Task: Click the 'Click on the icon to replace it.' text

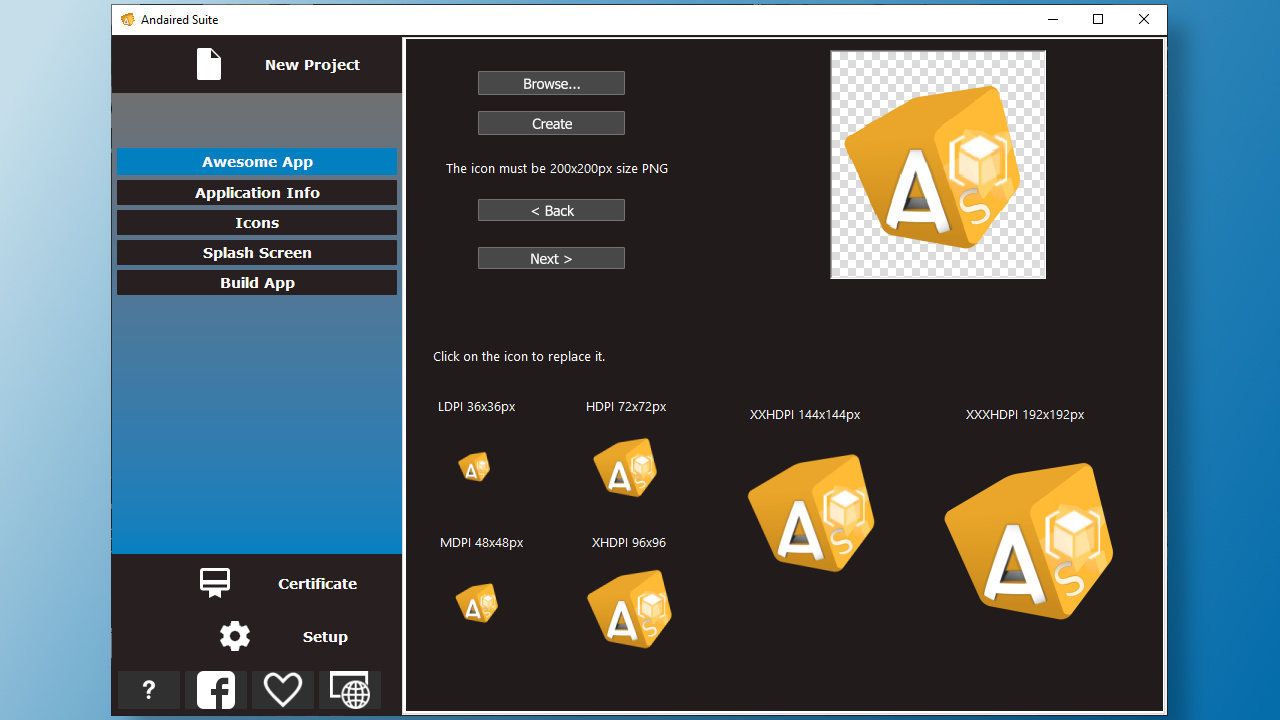Action: [x=519, y=357]
